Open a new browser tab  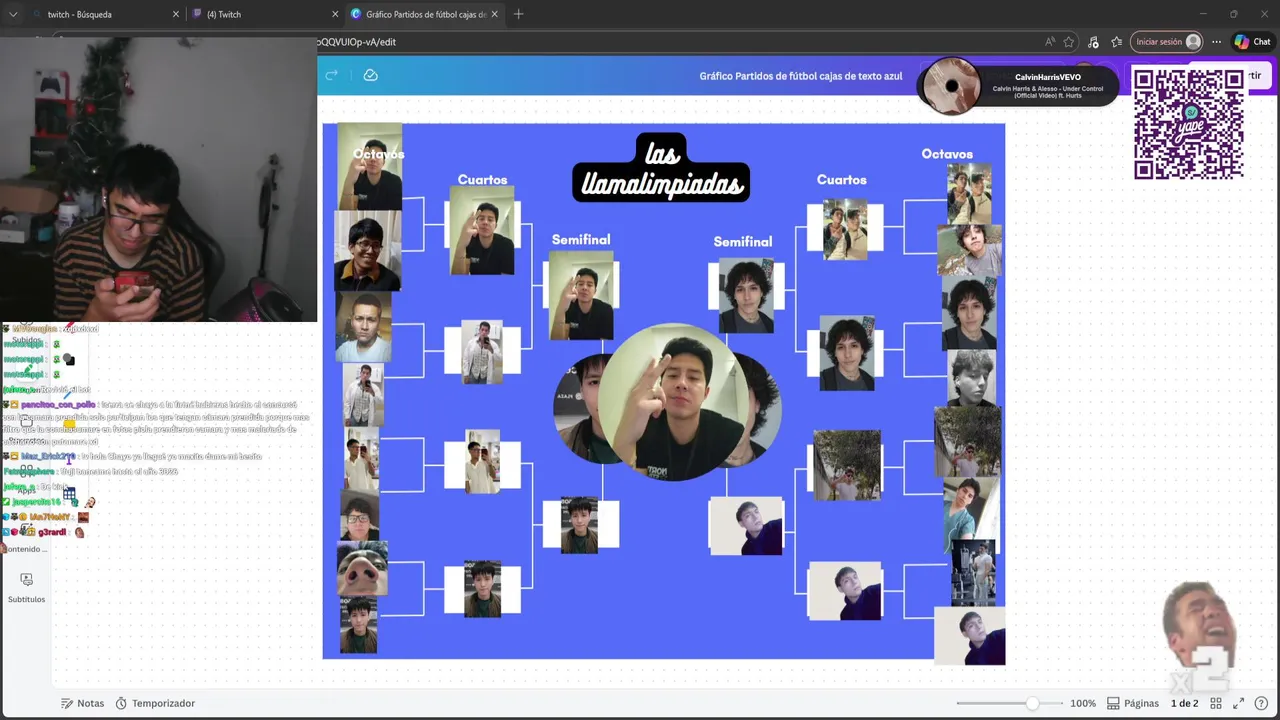(x=518, y=14)
